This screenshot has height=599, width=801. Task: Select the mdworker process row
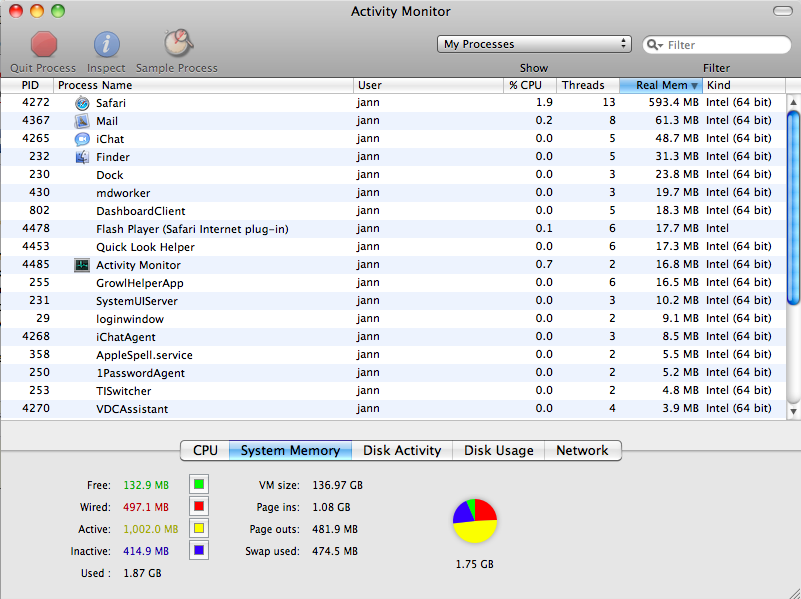[393, 193]
